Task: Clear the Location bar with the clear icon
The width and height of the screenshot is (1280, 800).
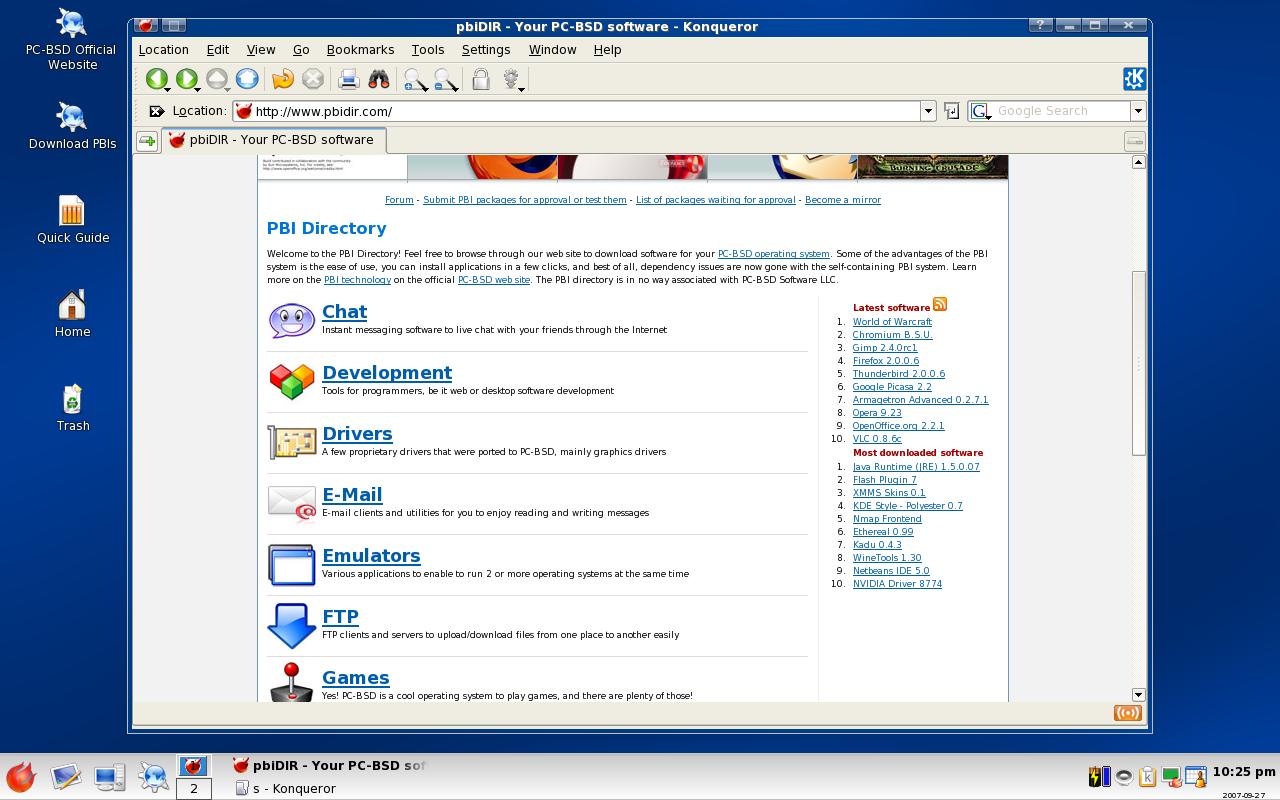Action: tap(156, 111)
